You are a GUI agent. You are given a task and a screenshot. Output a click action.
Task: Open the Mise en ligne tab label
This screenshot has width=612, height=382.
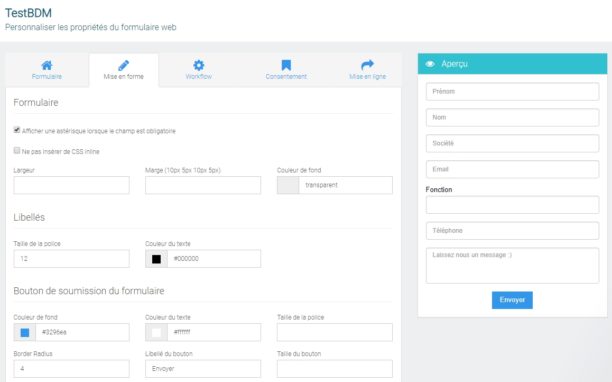click(367, 76)
